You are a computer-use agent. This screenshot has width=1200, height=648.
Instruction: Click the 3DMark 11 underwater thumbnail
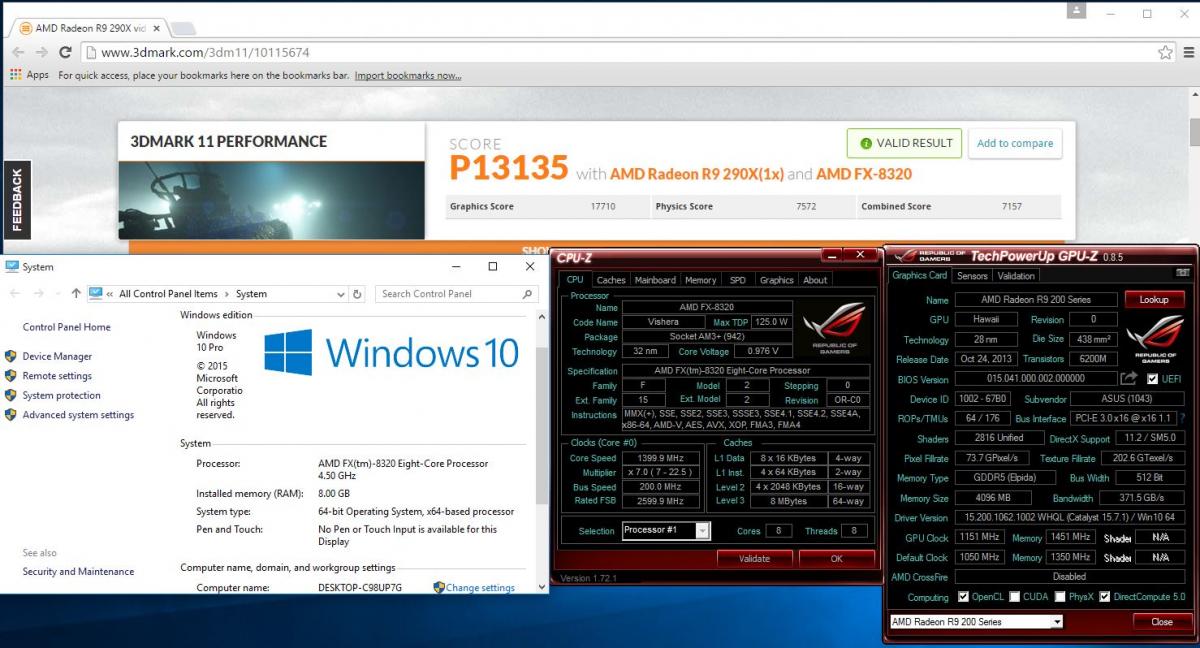270,200
